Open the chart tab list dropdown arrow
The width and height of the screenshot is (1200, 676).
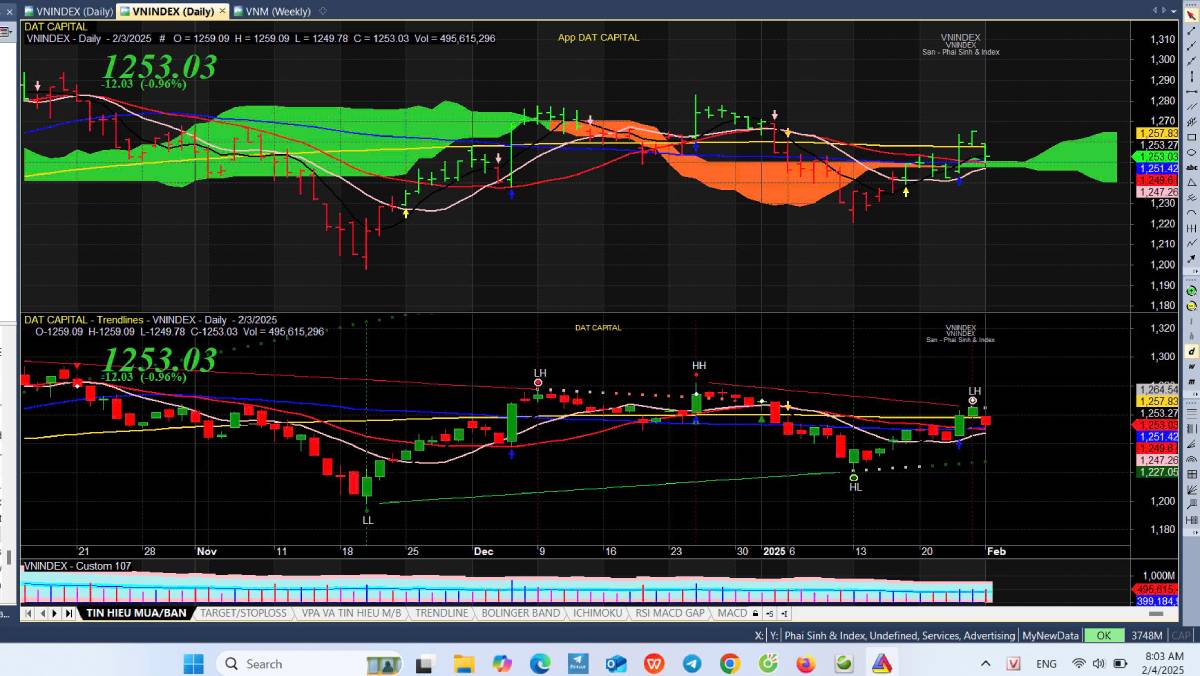coord(1174,11)
